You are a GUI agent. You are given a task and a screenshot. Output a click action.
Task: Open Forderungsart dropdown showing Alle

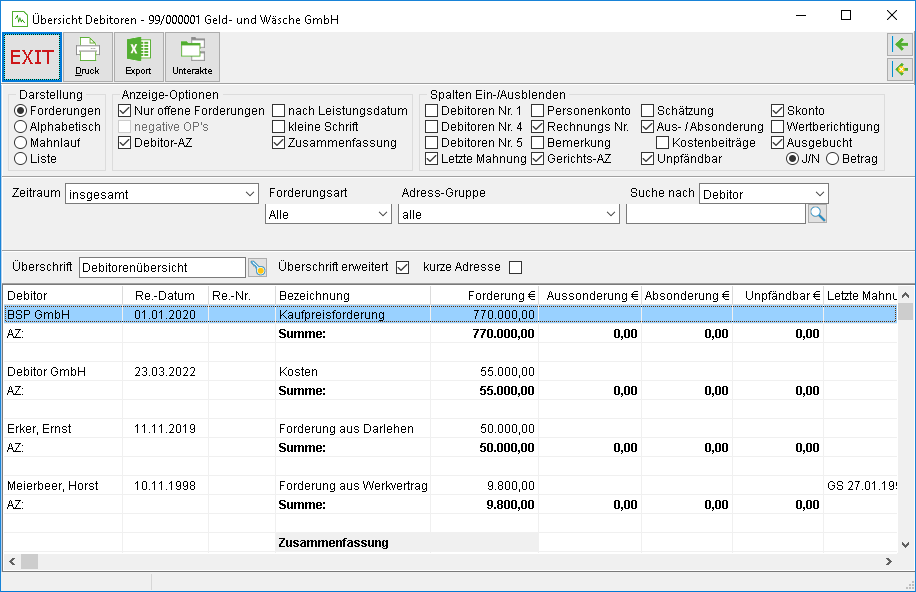[328, 214]
